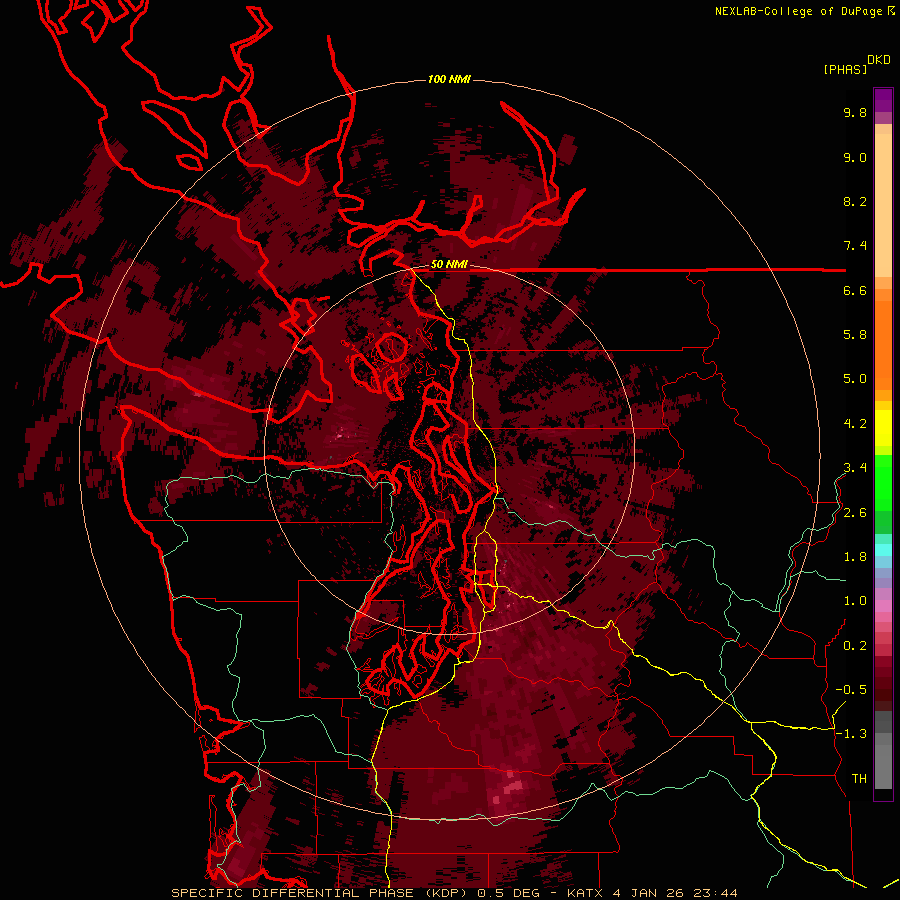Click the -0.5 value on the color scale
Image resolution: width=900 pixels, height=900 pixels.
pyautogui.click(x=851, y=690)
